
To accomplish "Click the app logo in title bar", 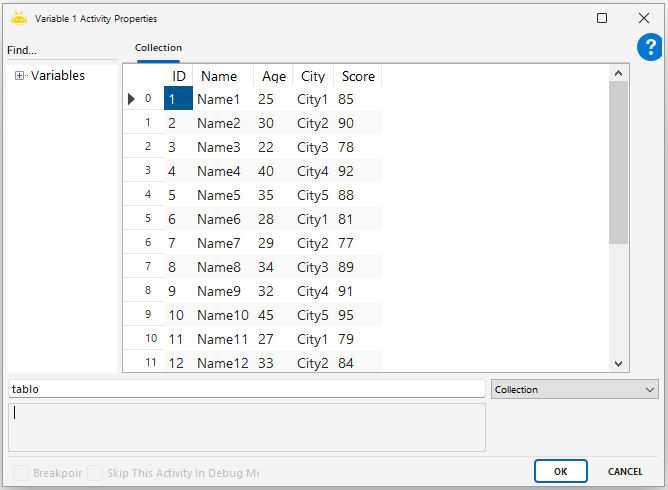I will pyautogui.click(x=19, y=18).
